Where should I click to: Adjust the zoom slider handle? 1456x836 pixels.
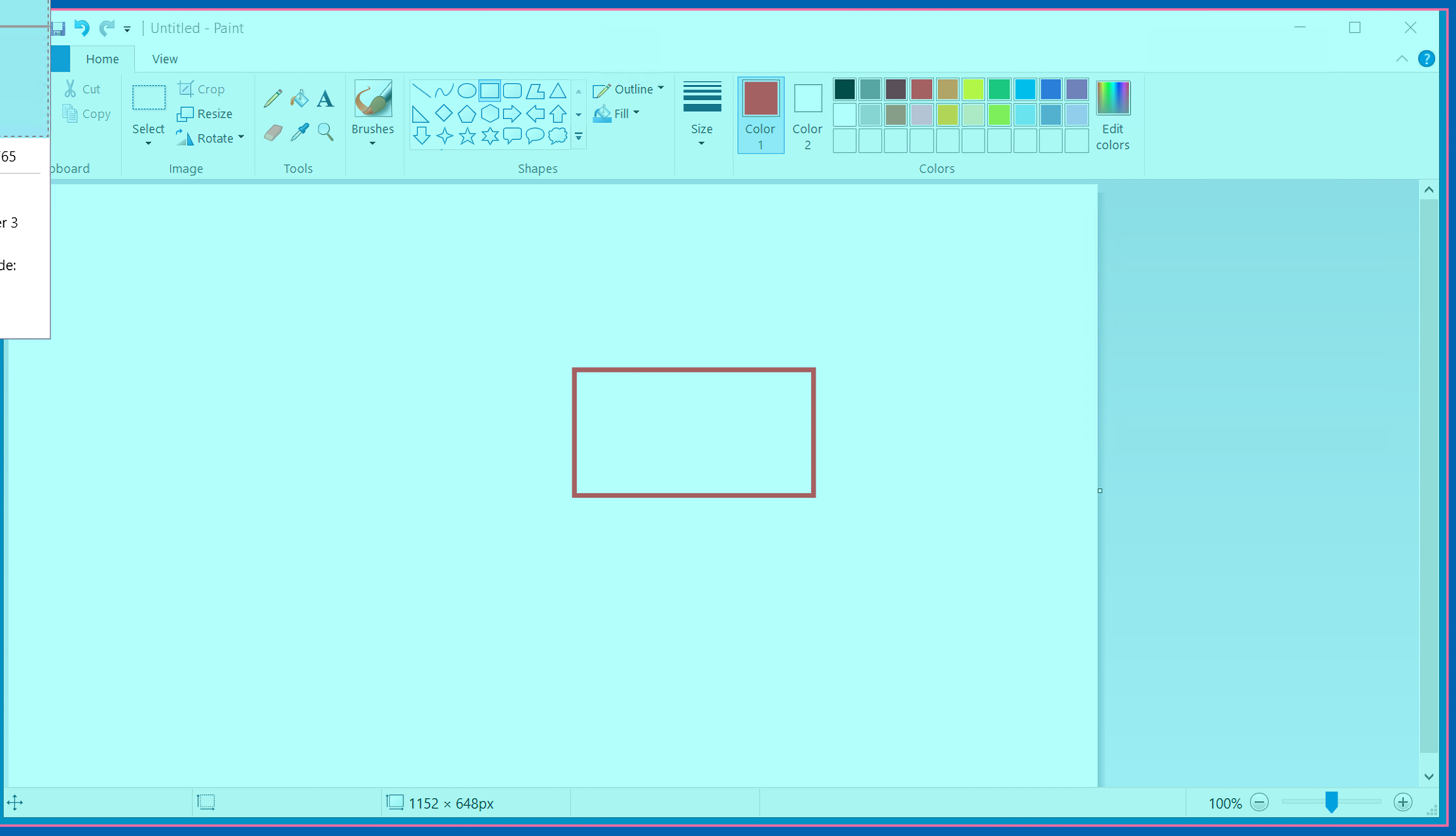1331,803
